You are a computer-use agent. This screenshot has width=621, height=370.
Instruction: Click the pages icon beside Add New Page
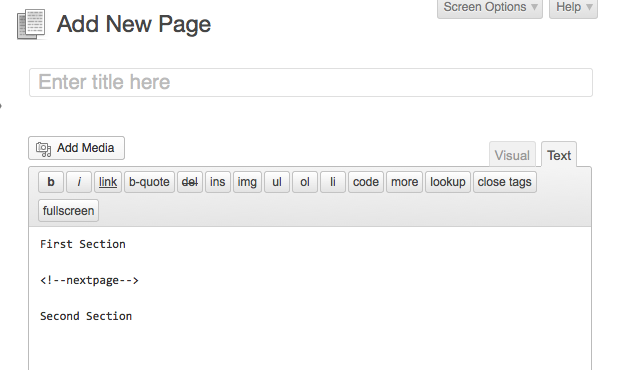[x=31, y=25]
